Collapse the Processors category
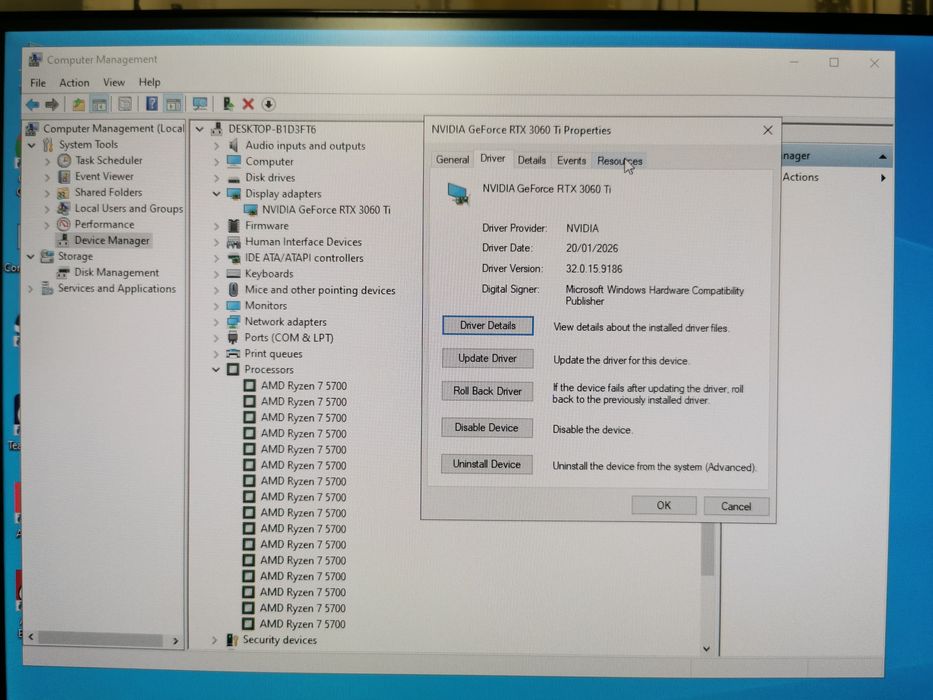Screen dimensions: 933x700 217,370
